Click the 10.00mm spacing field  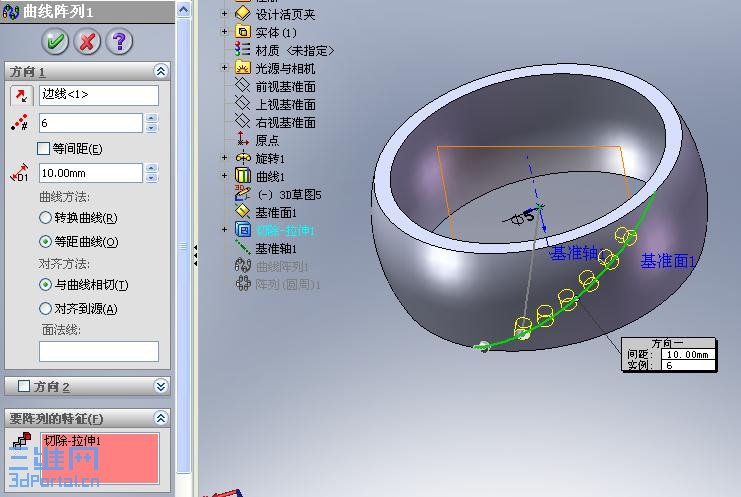click(91, 173)
